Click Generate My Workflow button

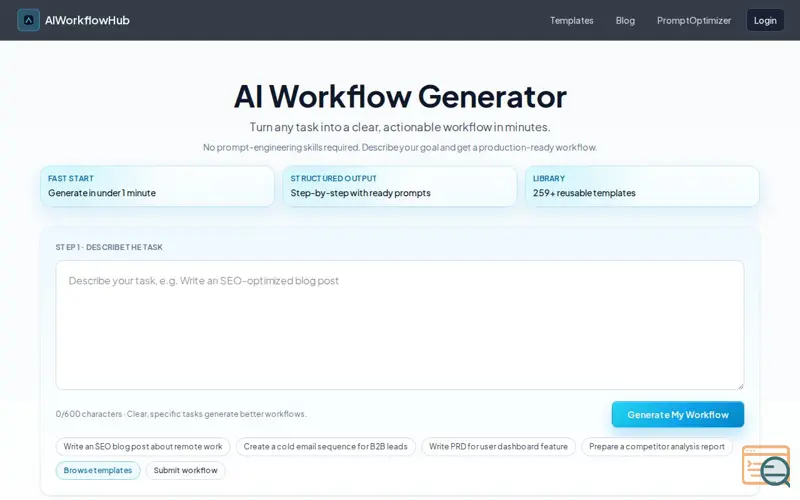678,414
